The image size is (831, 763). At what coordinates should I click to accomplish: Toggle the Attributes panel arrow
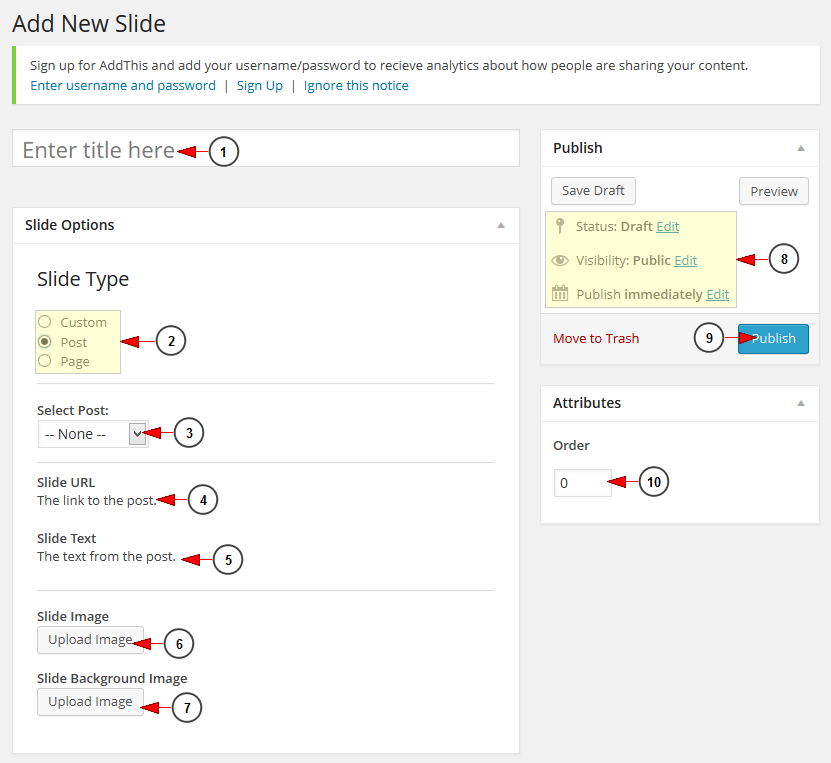coord(800,403)
